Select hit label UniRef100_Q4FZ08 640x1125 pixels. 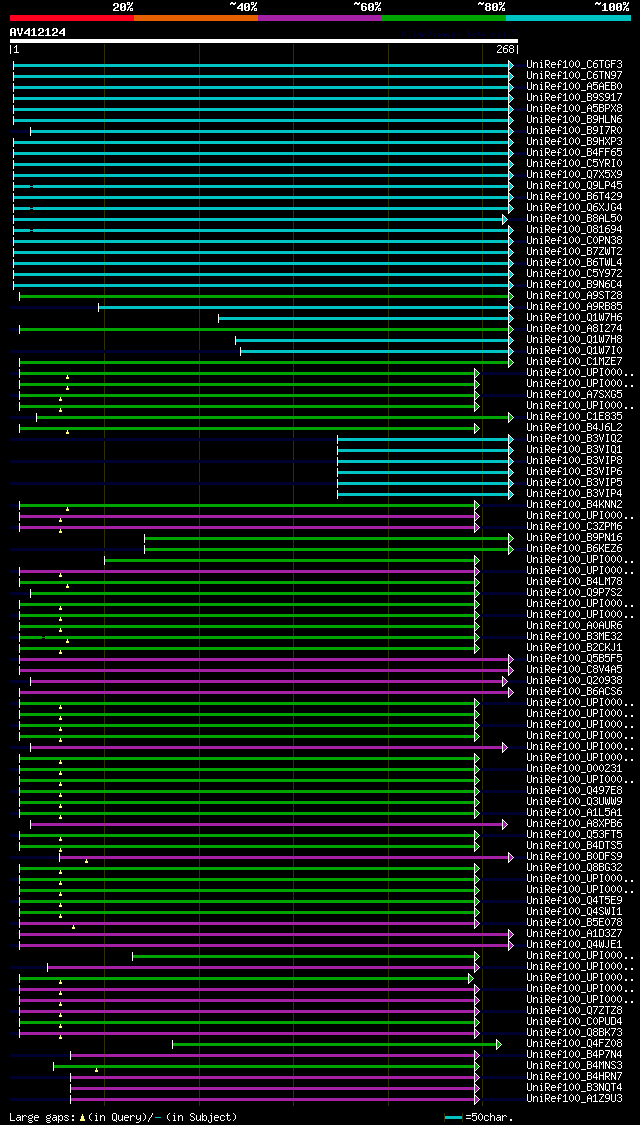[574, 1043]
